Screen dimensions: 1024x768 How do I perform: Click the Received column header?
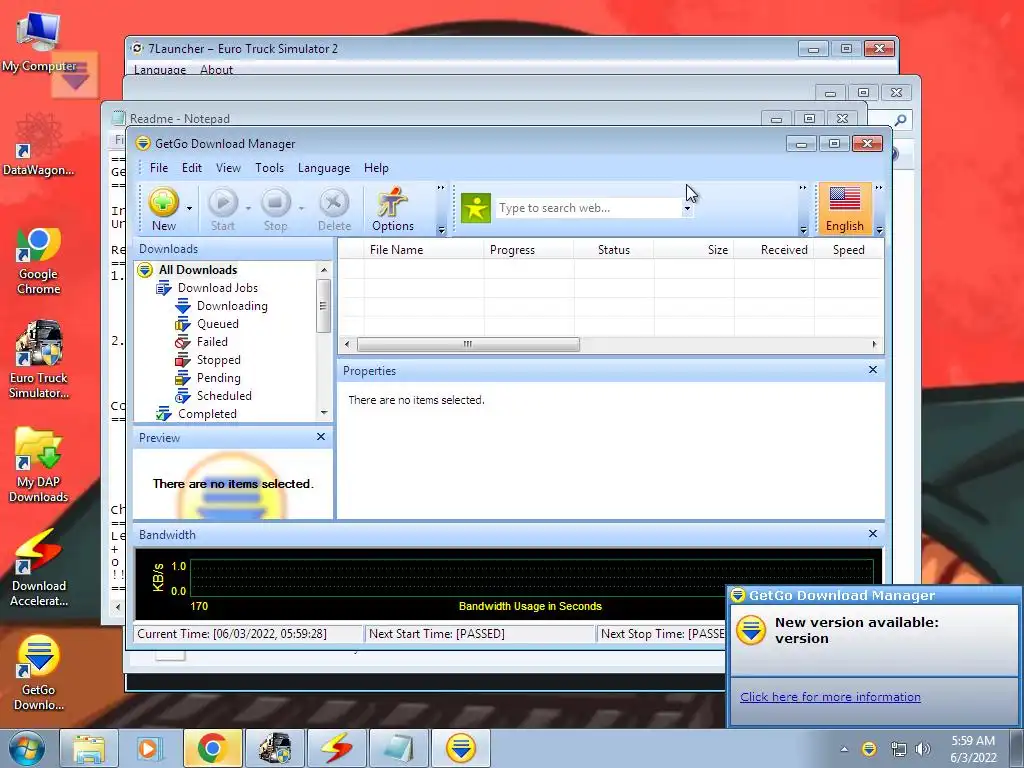coord(774,249)
